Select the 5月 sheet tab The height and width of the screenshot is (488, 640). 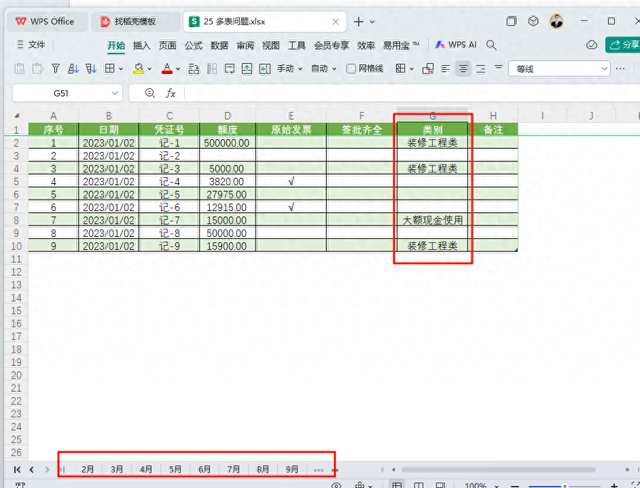tap(175, 469)
